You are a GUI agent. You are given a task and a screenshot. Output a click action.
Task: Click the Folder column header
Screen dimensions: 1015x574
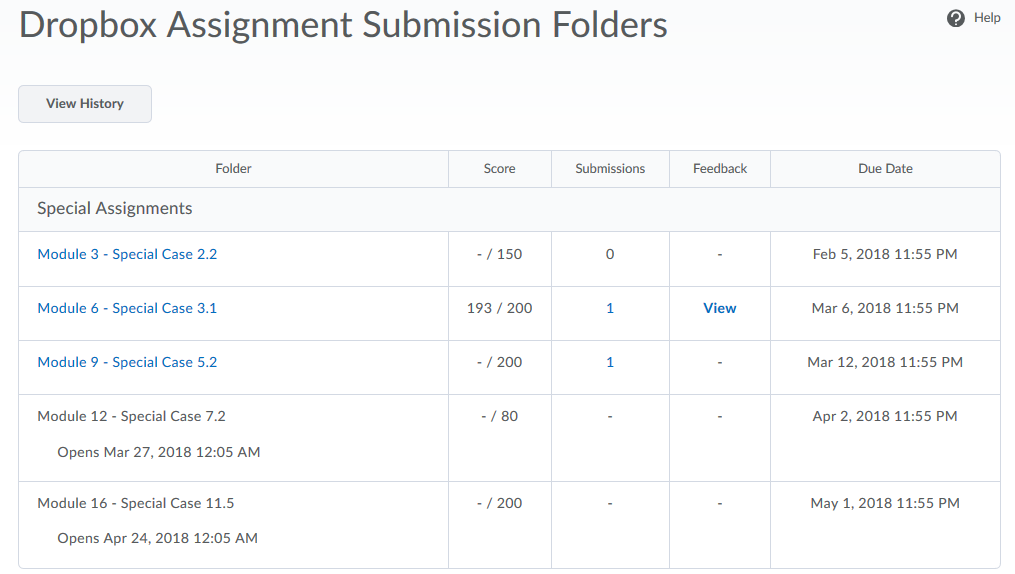[x=233, y=169]
